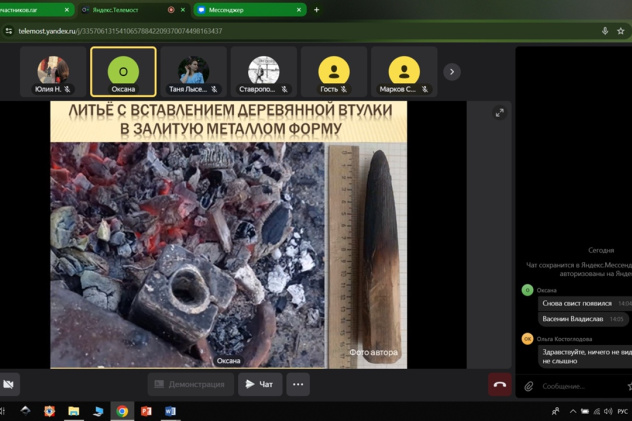Screen dimensions: 632x421
Task: Open a new browser tab
Action: click(x=316, y=9)
